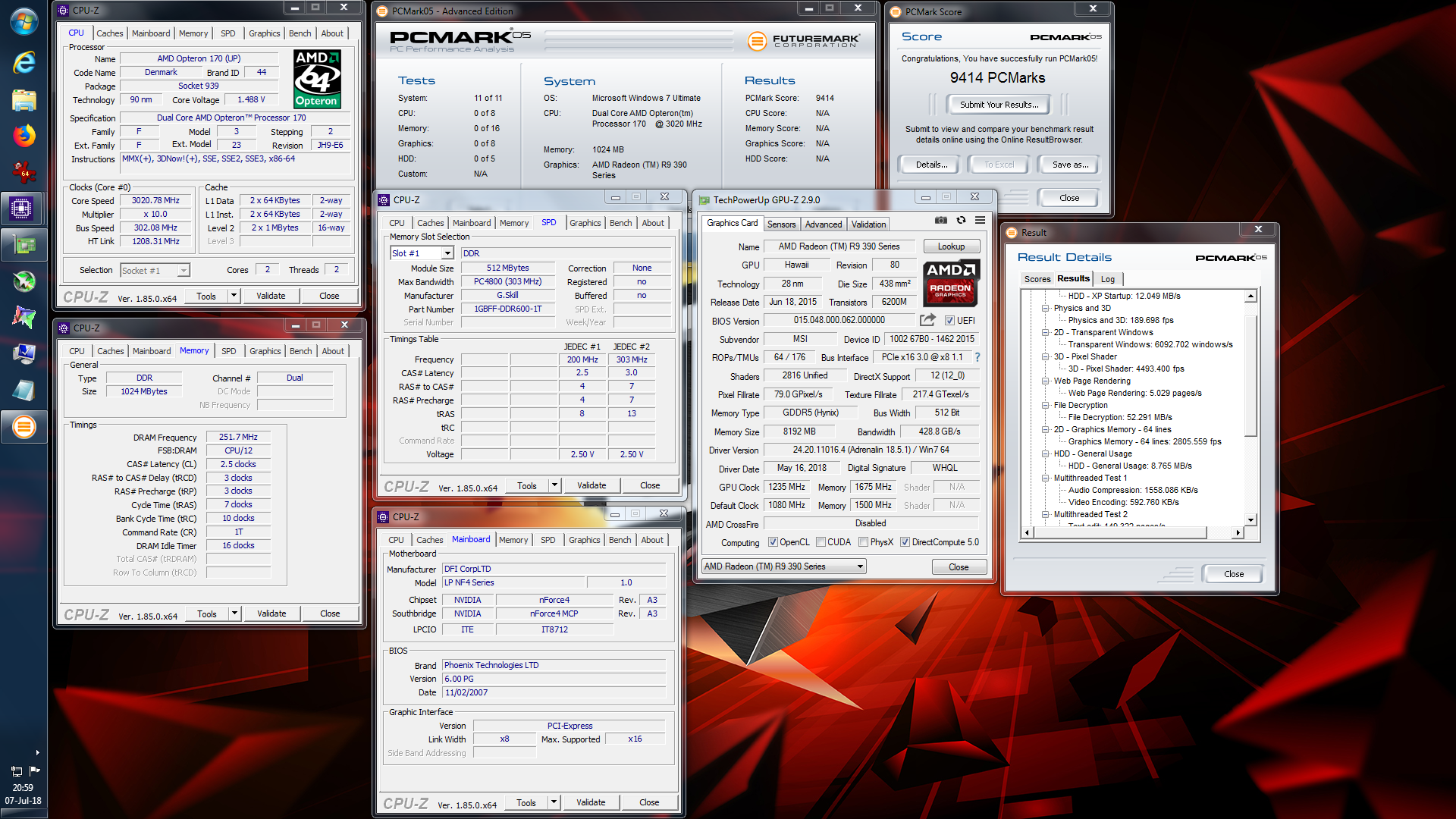Image resolution: width=1456 pixels, height=819 pixels.
Task: Launch Firefox from the taskbar
Action: pyautogui.click(x=24, y=136)
